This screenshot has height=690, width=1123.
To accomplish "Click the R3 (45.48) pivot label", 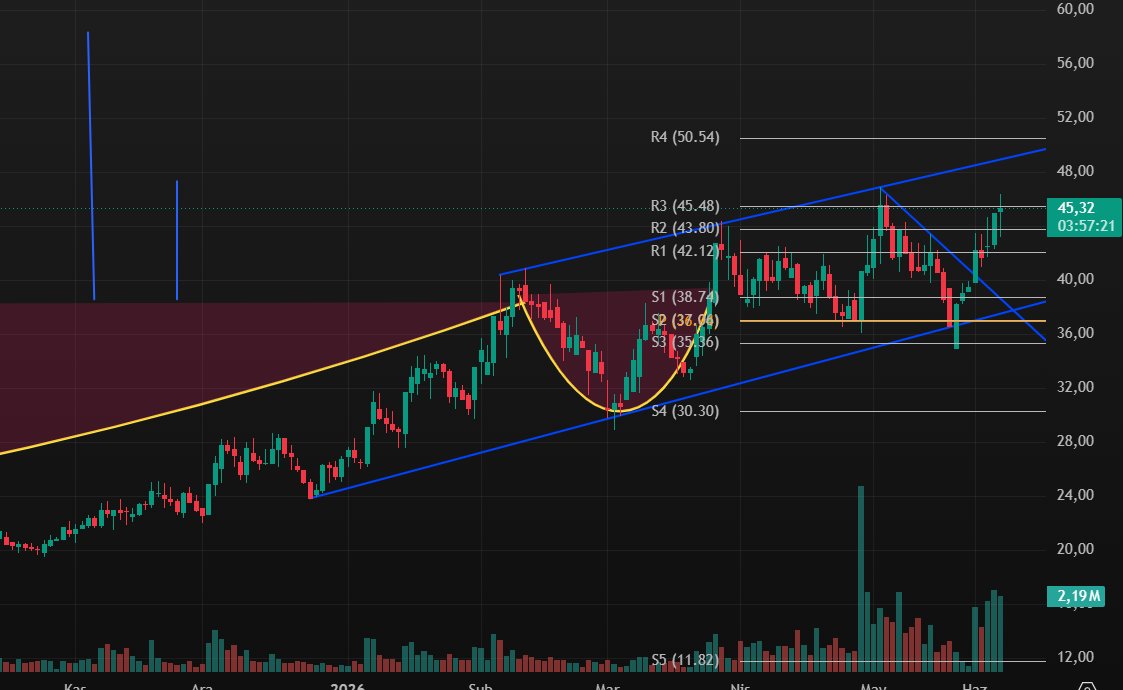I will [x=685, y=206].
